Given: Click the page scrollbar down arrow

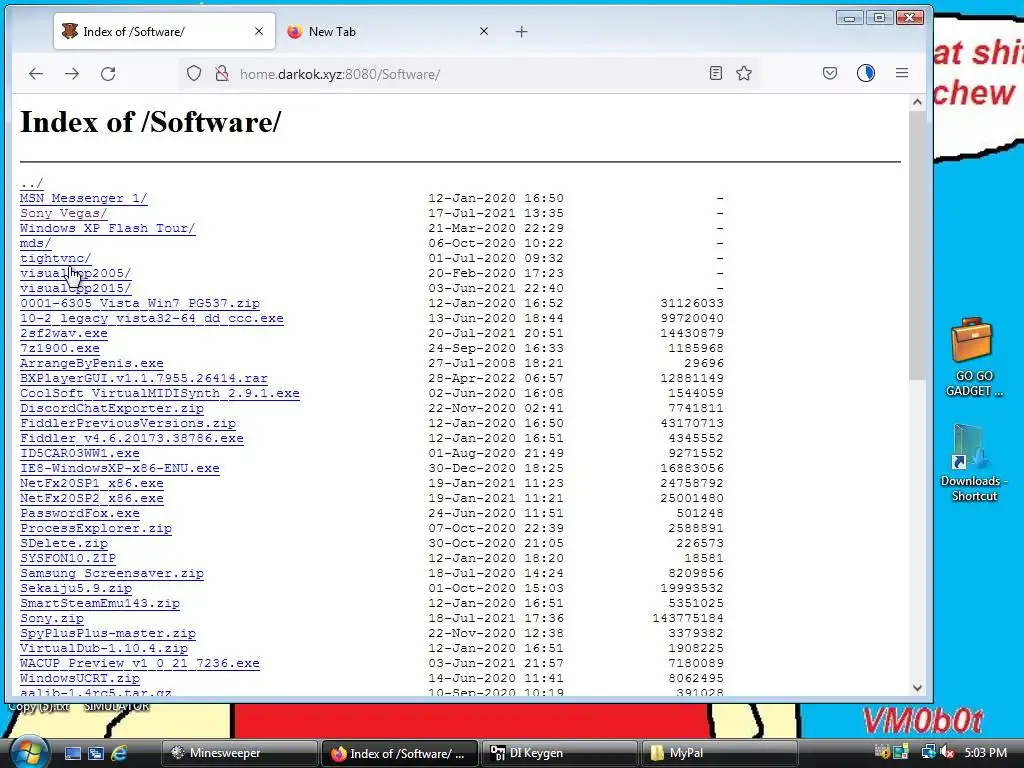Looking at the screenshot, I should pos(917,688).
